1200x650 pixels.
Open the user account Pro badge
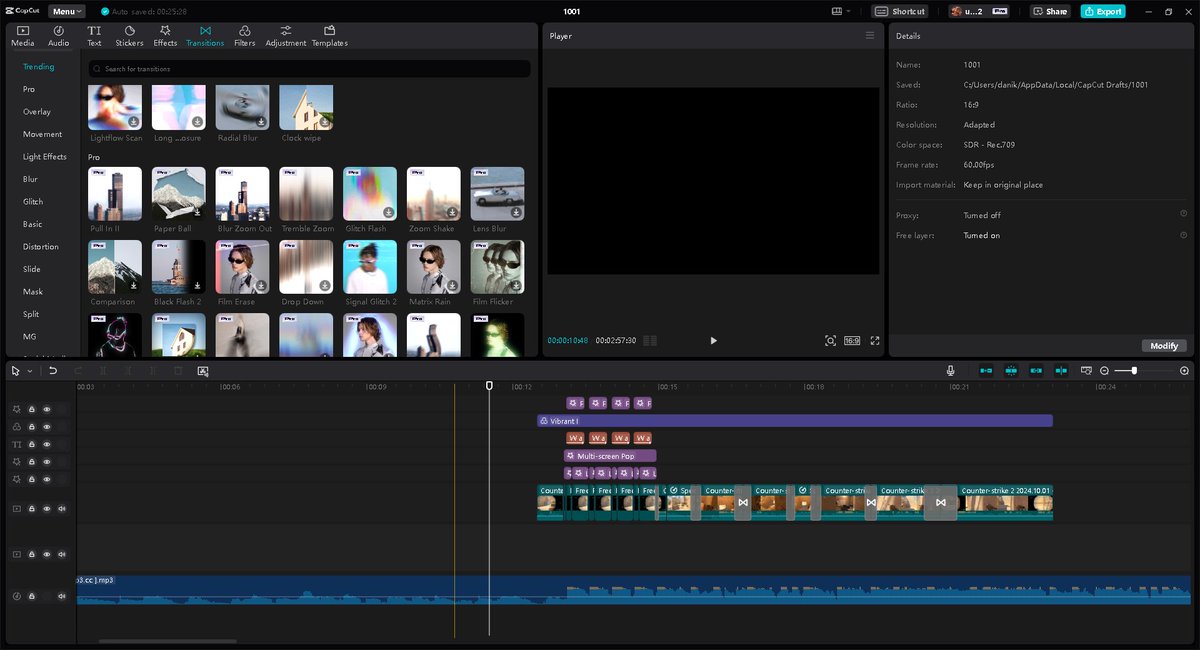tap(999, 11)
